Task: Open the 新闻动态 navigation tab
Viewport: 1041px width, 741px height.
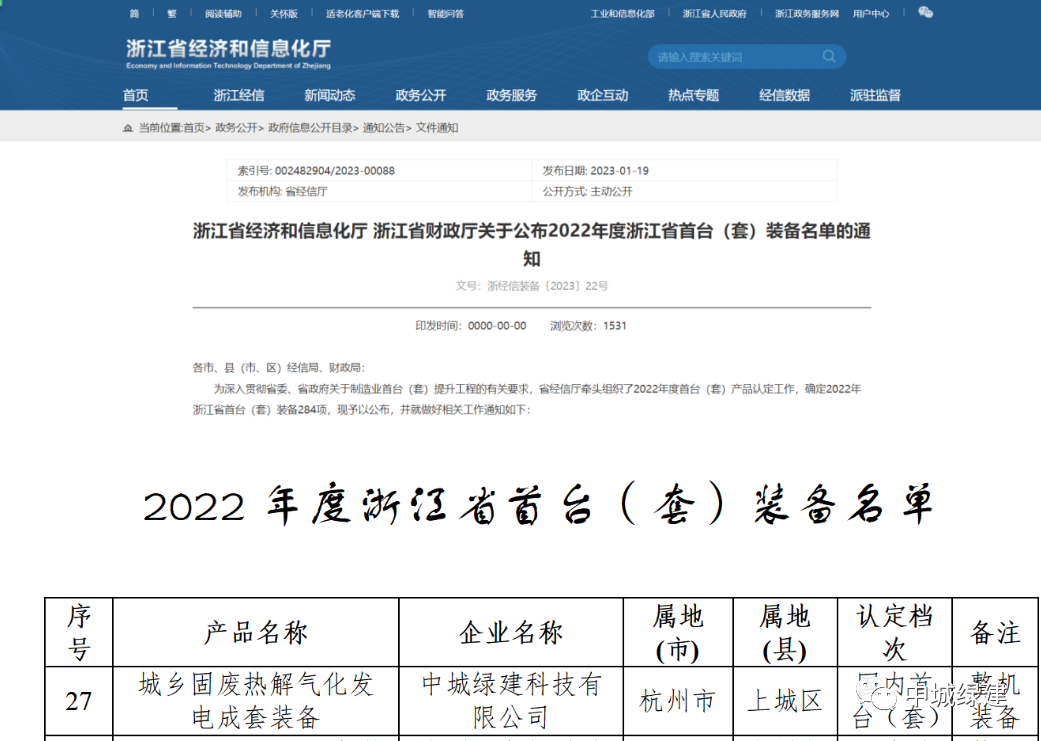Action: click(329, 95)
